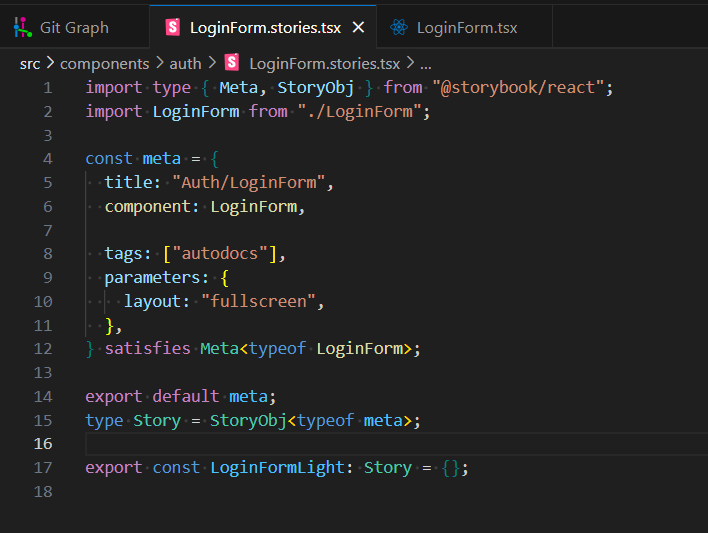The height and width of the screenshot is (533, 708).
Task: Open the components breadcrumb
Action: 104,64
